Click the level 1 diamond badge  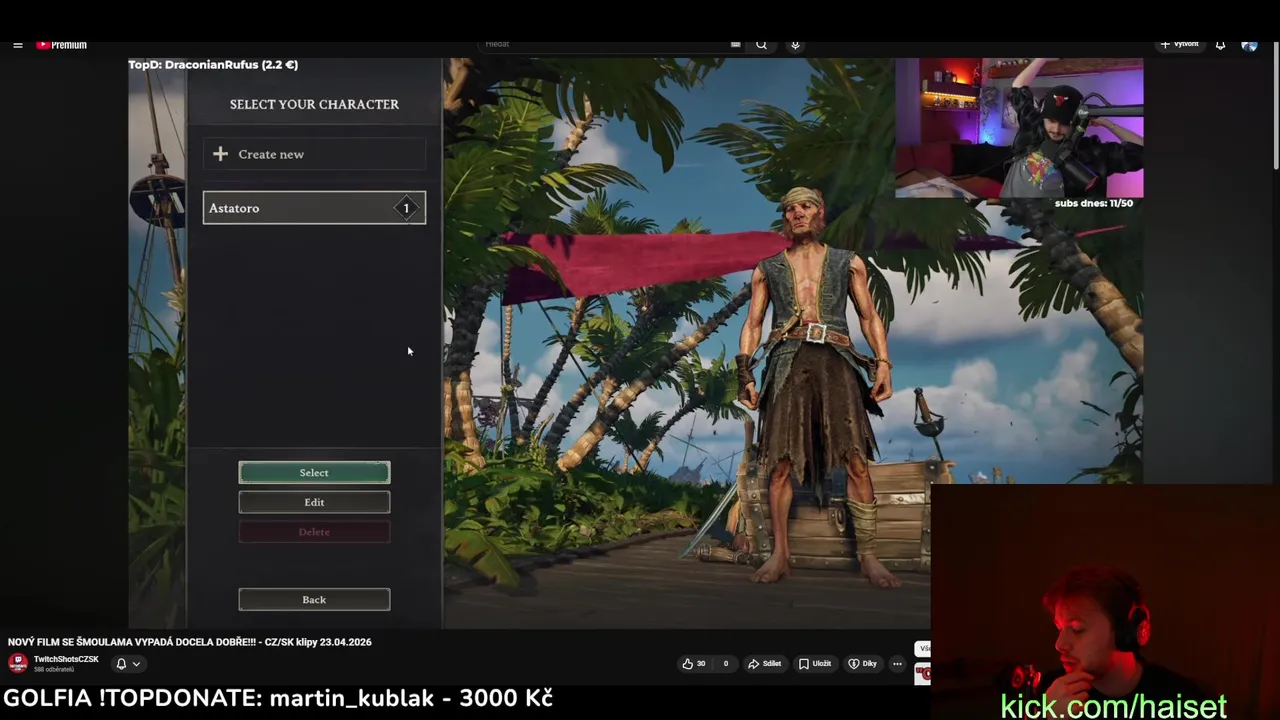(406, 208)
